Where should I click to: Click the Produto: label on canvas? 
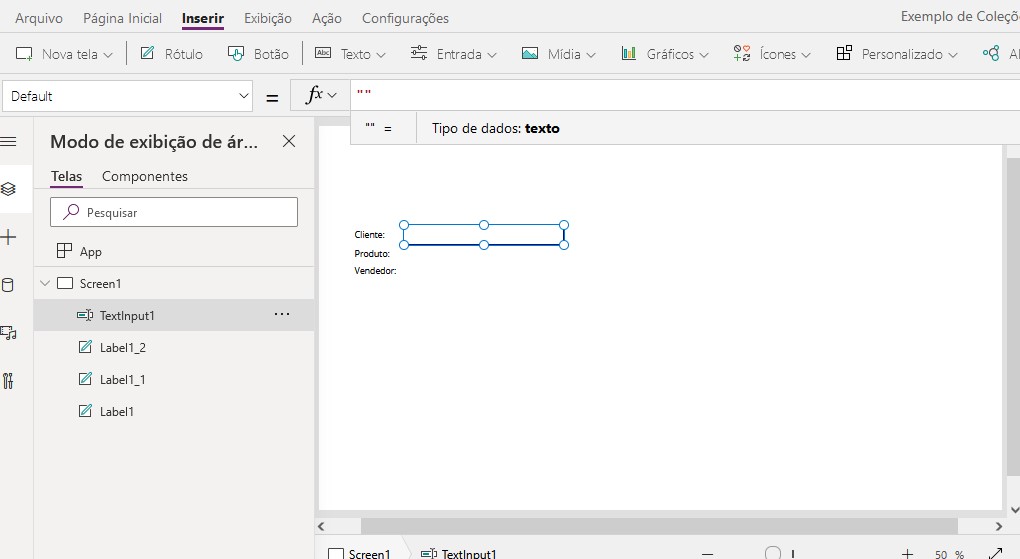372,254
